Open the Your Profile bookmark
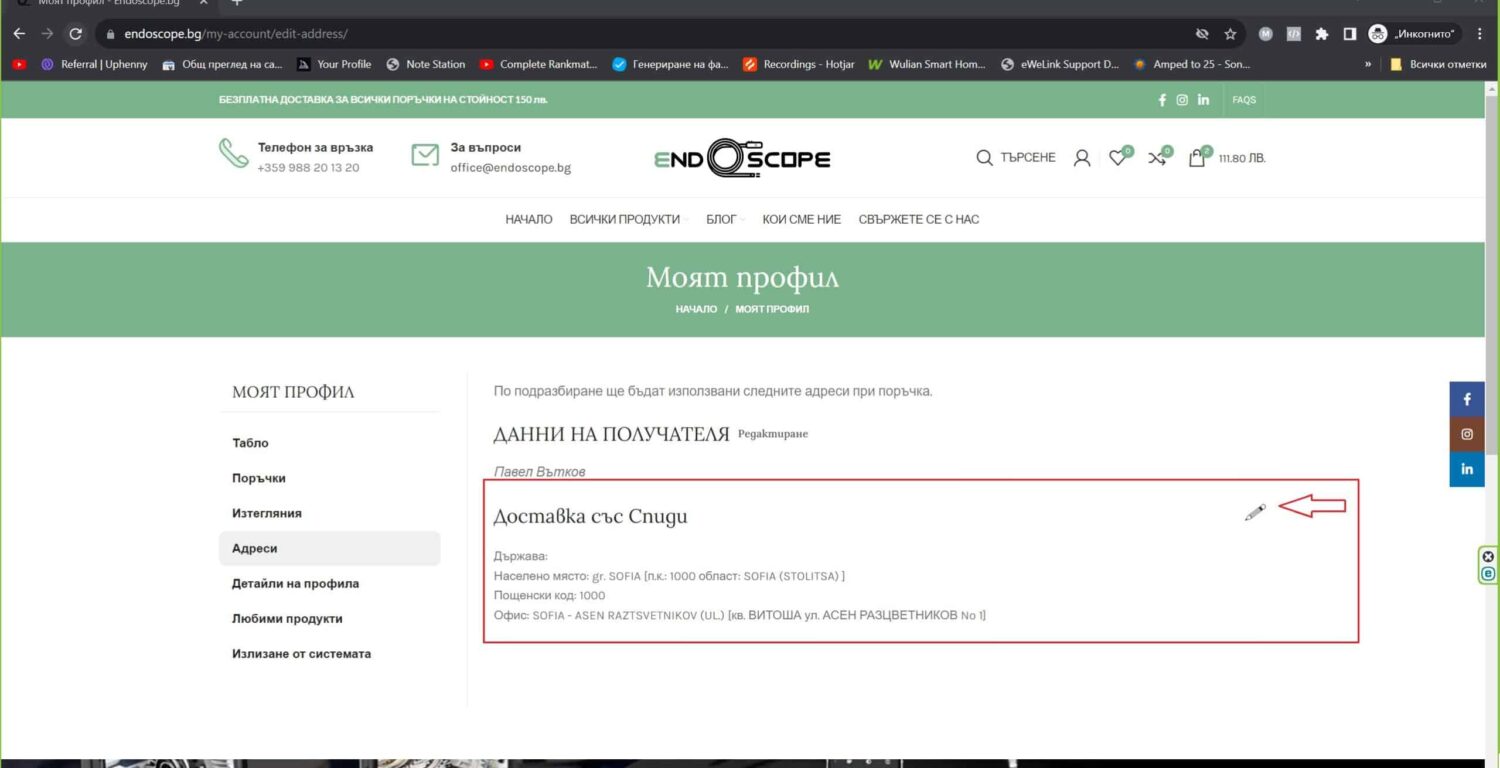The image size is (1500, 768). [x=334, y=64]
